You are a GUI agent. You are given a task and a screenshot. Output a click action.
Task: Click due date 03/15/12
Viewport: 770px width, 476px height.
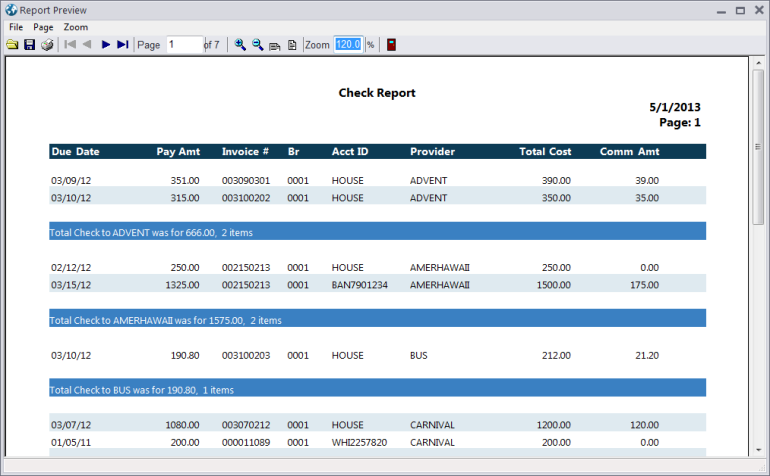[x=71, y=285]
